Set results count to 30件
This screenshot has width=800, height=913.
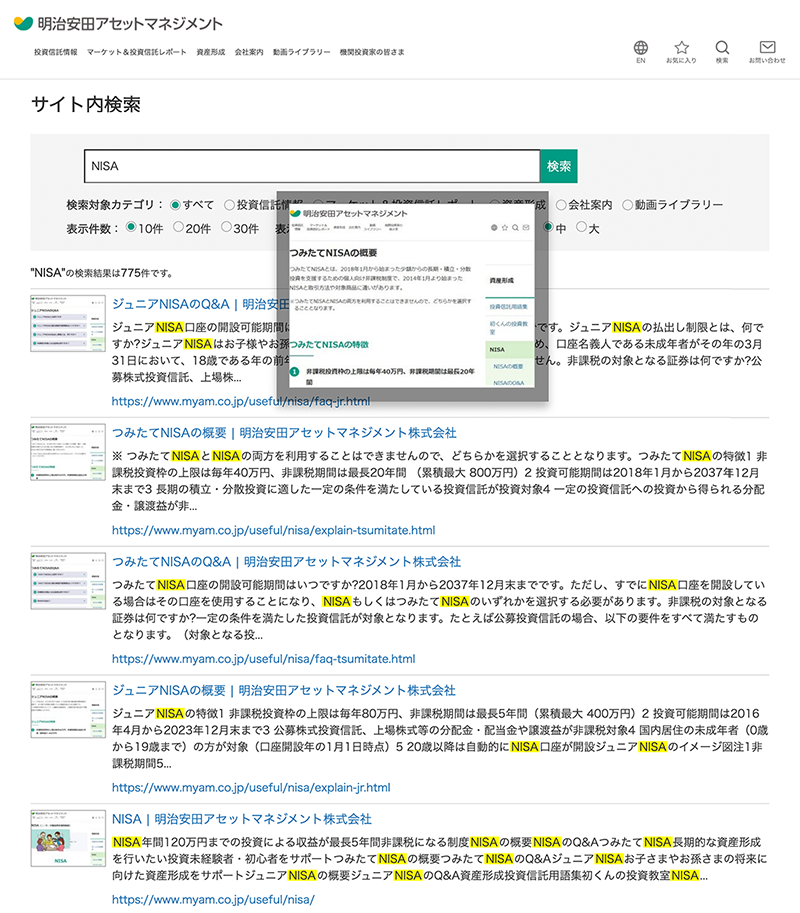coord(226,227)
